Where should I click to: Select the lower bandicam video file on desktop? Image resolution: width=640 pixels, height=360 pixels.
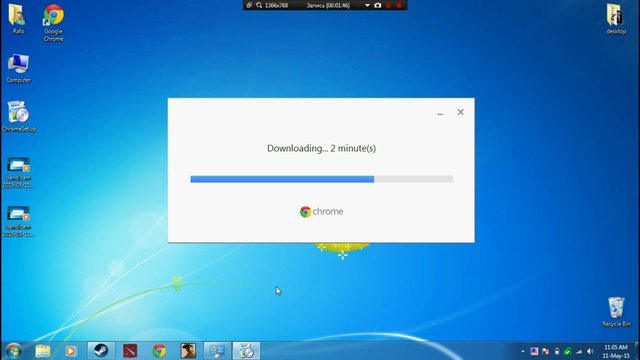click(x=18, y=222)
